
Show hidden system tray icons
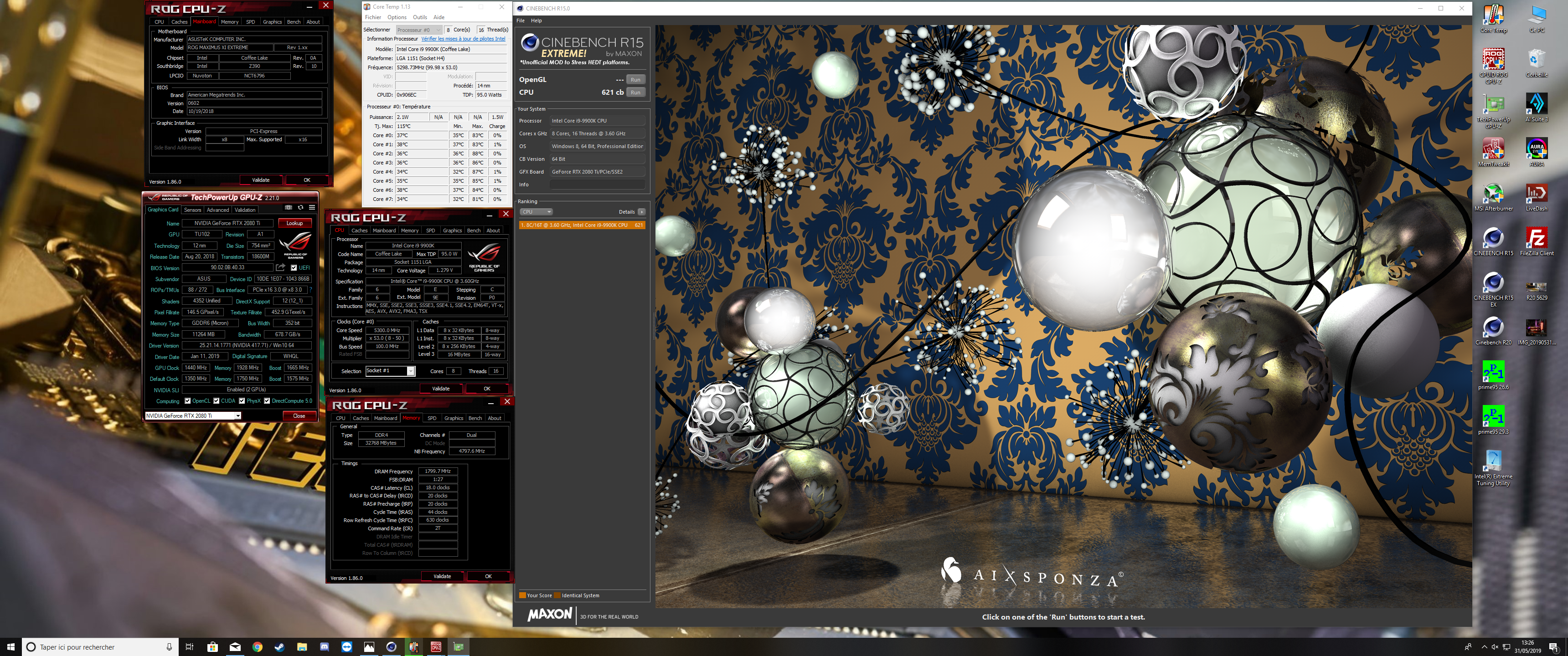[1484, 647]
